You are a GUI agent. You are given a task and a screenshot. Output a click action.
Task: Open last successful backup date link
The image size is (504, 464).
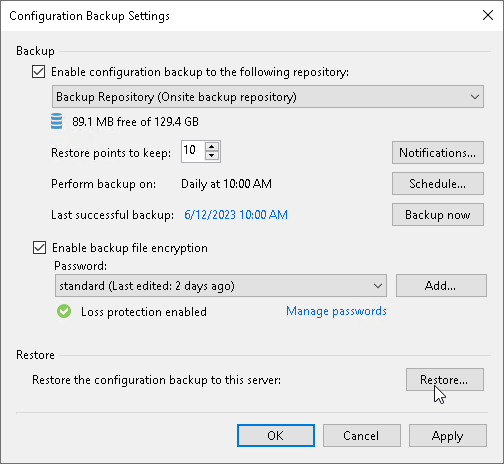[236, 215]
